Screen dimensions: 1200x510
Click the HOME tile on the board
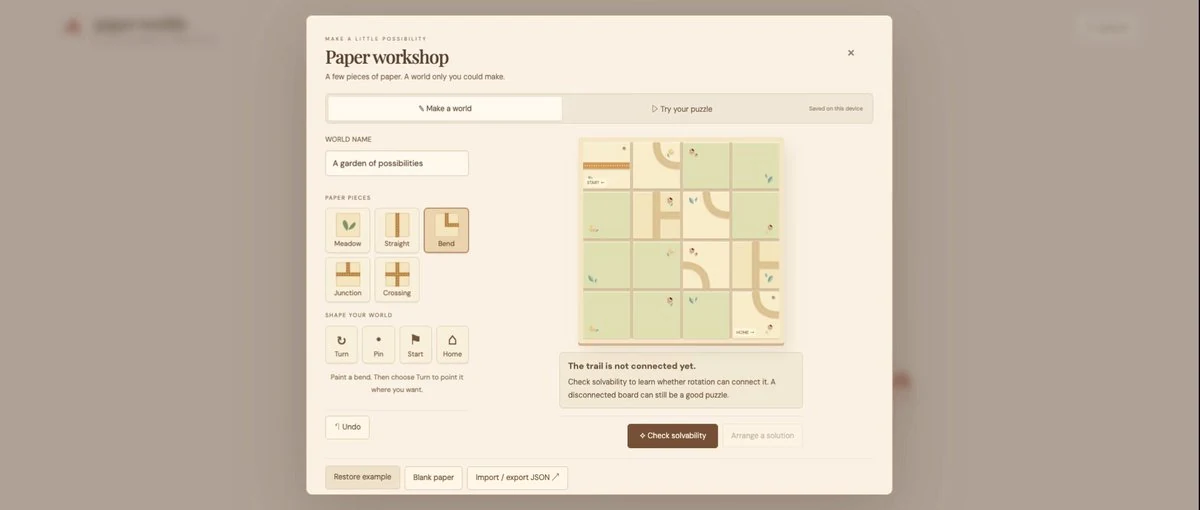tap(755, 314)
